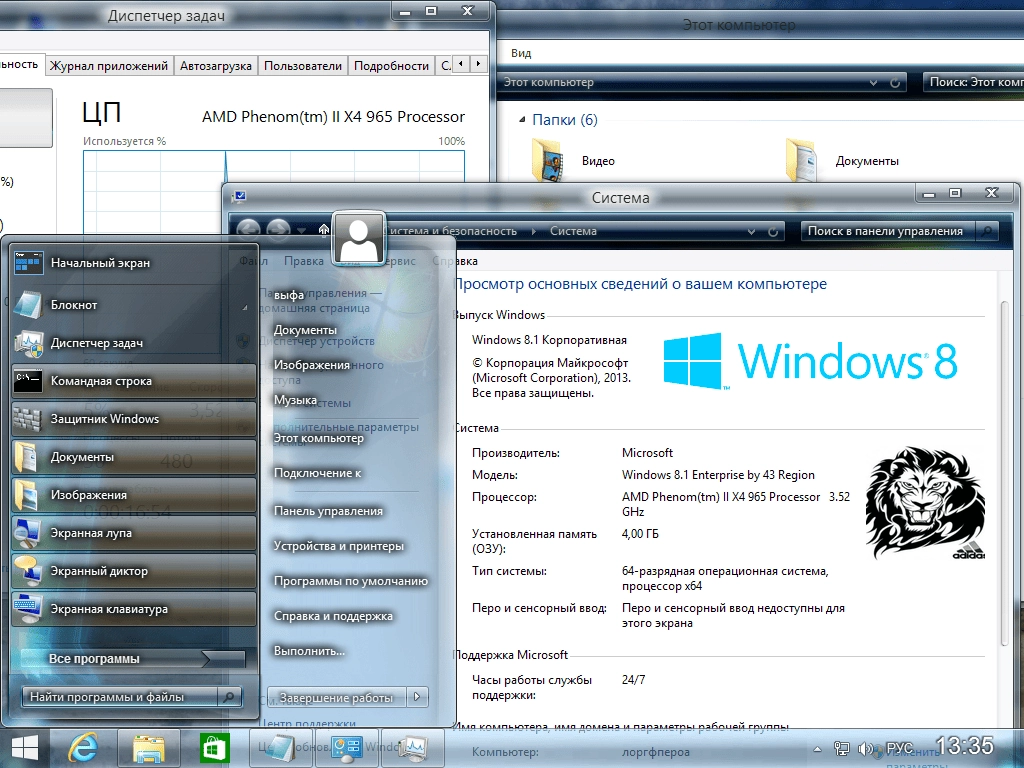Open Панель управления from start menu
Screen dimensions: 1024x768
click(328, 511)
